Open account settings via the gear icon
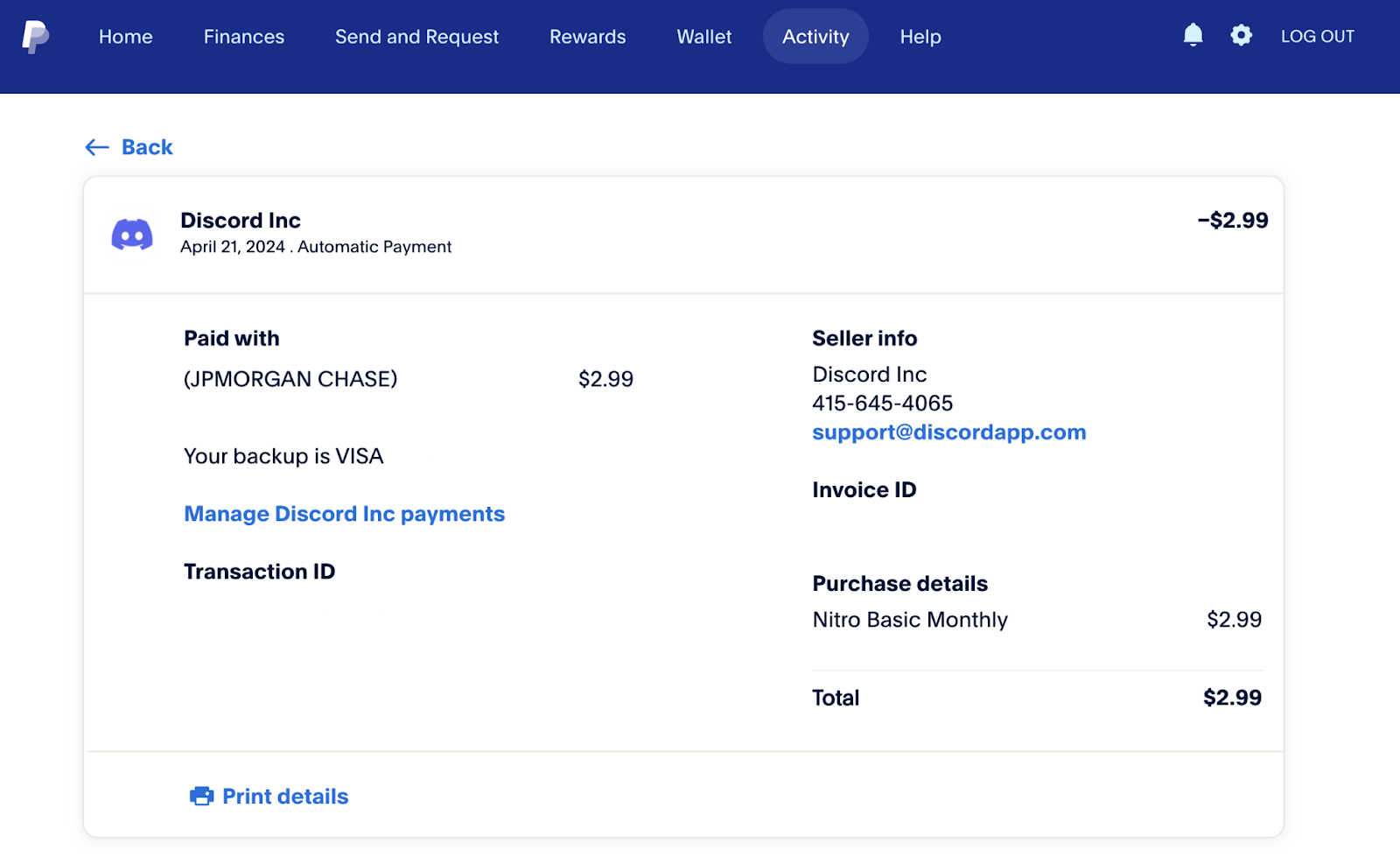The width and height of the screenshot is (1400, 857). [1241, 35]
